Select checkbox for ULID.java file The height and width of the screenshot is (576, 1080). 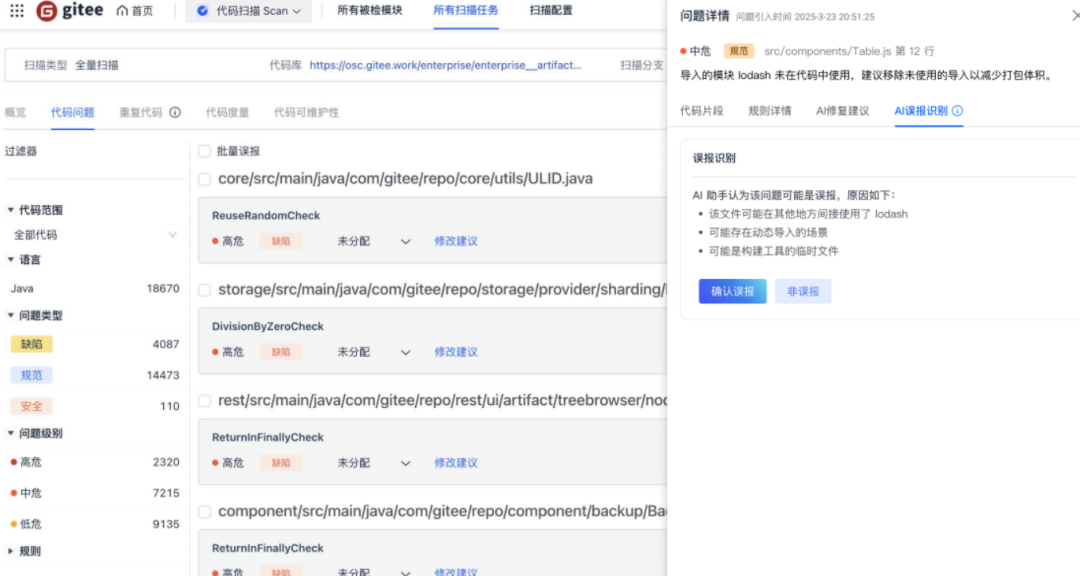coord(205,179)
